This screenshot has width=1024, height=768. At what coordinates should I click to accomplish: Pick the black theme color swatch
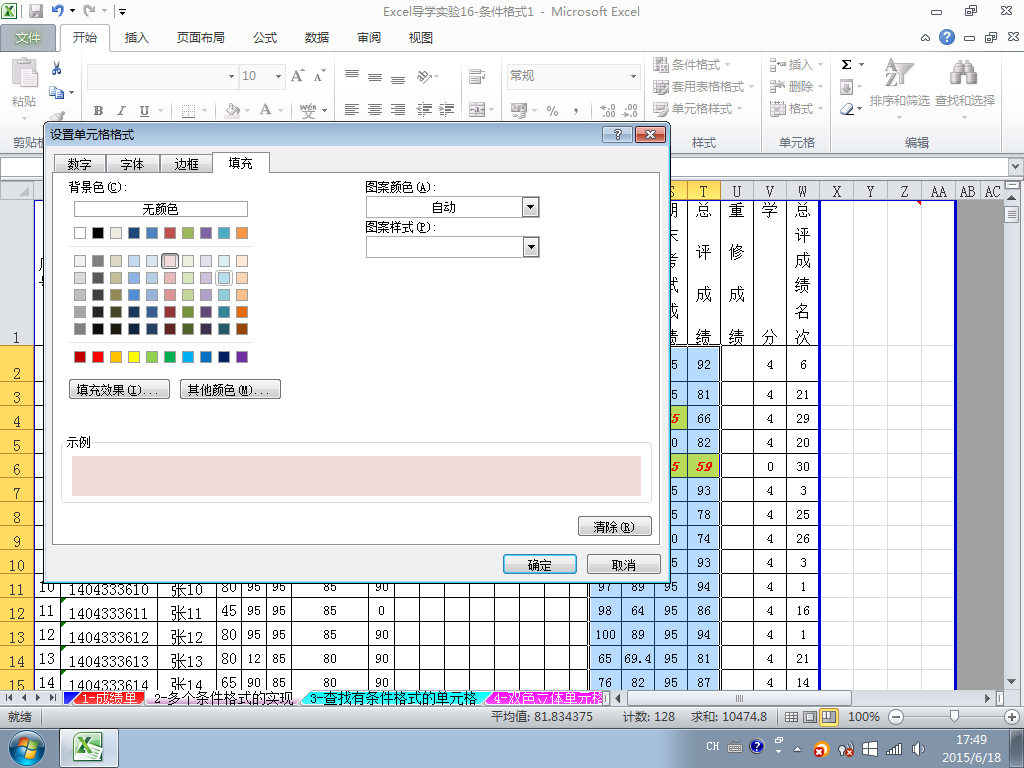tap(98, 232)
